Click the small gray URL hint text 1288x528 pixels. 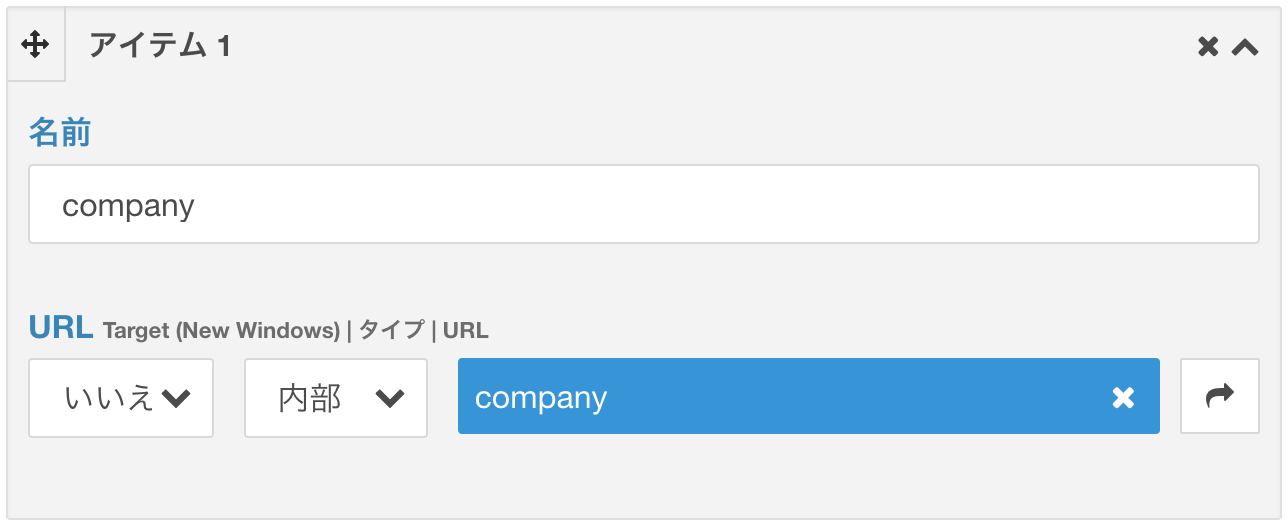pos(466,330)
